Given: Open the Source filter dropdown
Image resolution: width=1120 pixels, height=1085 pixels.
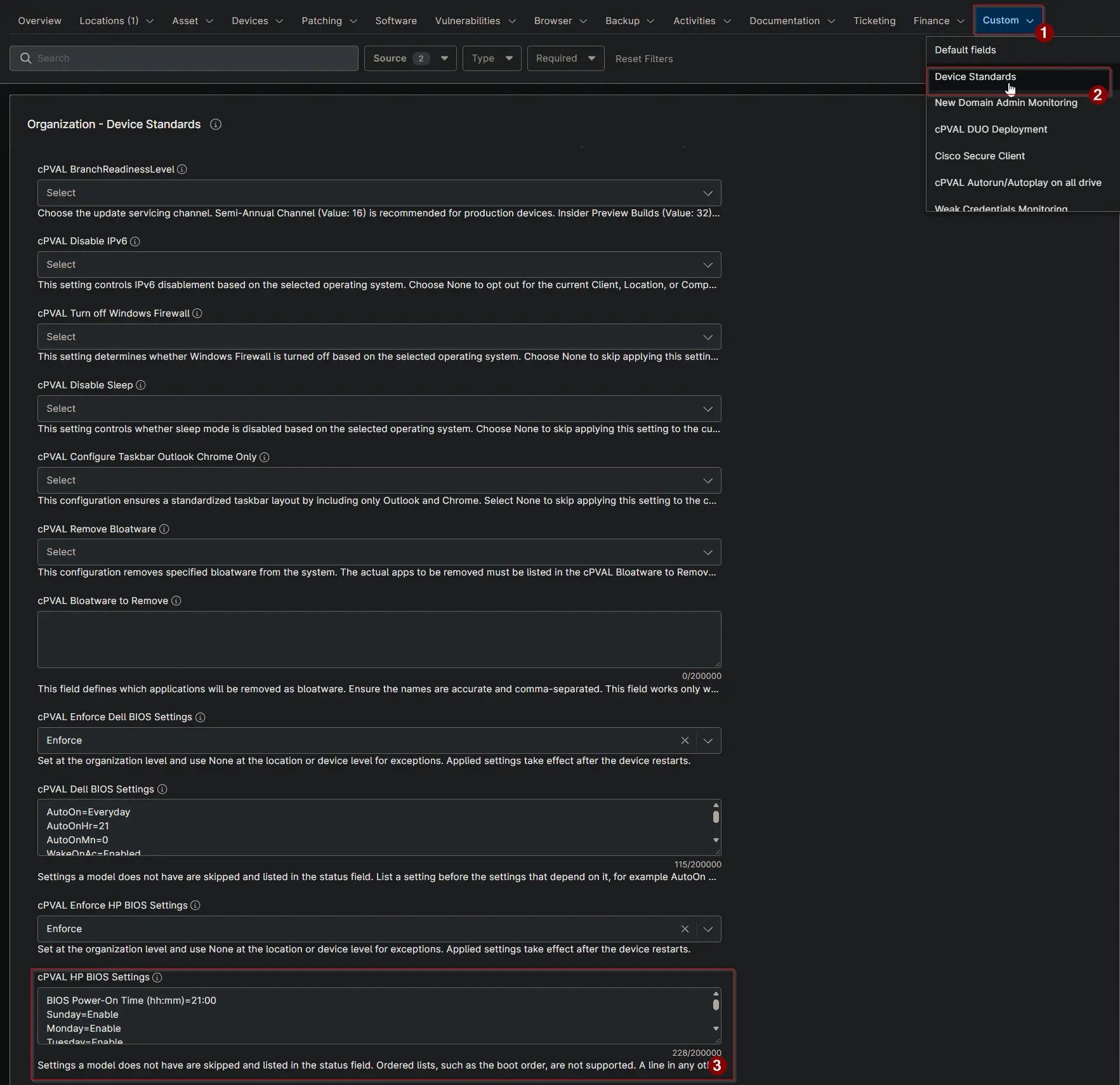Looking at the screenshot, I should click(410, 58).
